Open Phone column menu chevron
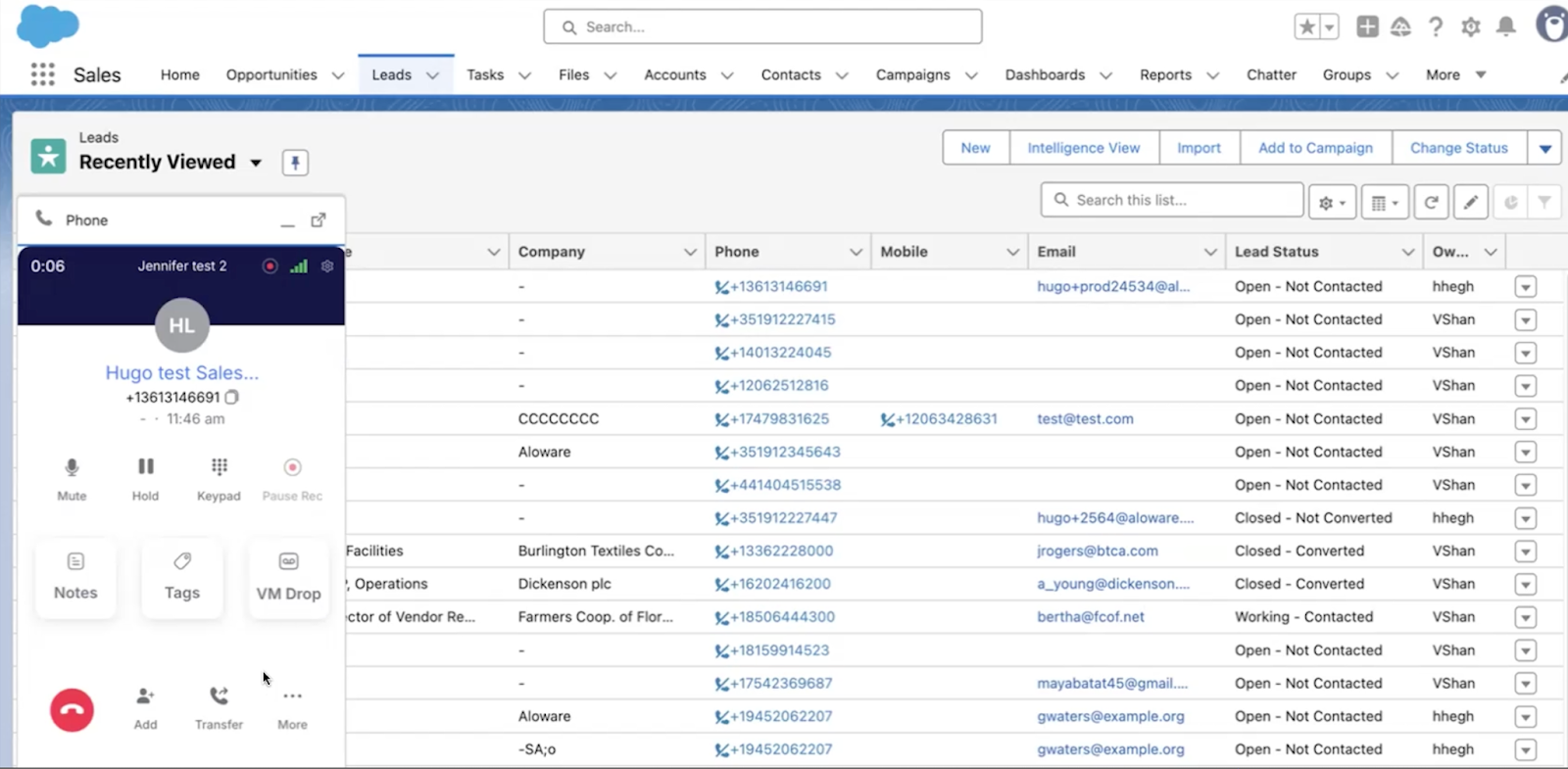The image size is (1568, 769). tap(856, 252)
